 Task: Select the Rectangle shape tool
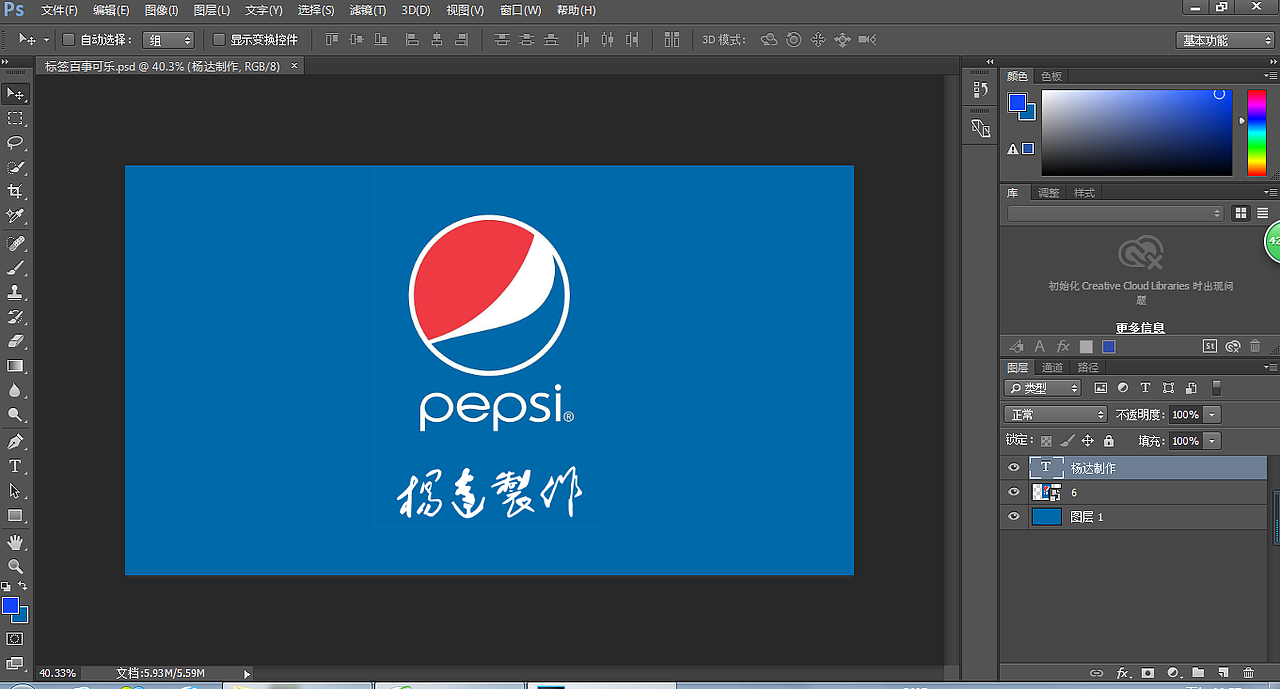click(15, 515)
